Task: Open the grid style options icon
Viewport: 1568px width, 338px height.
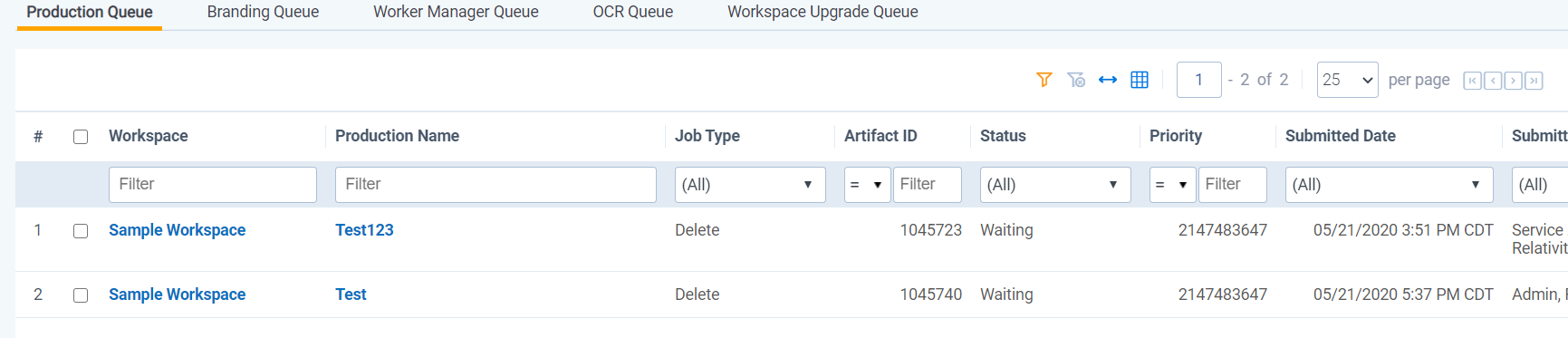Action: [x=1140, y=80]
